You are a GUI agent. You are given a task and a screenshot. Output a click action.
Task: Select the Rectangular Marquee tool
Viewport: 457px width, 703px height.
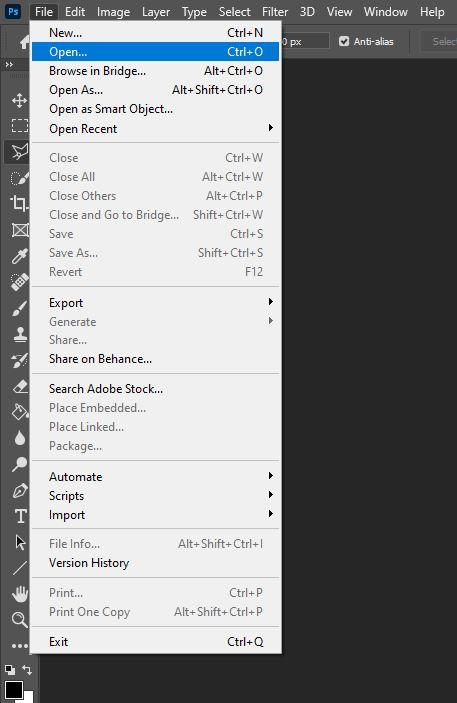pyautogui.click(x=19, y=126)
